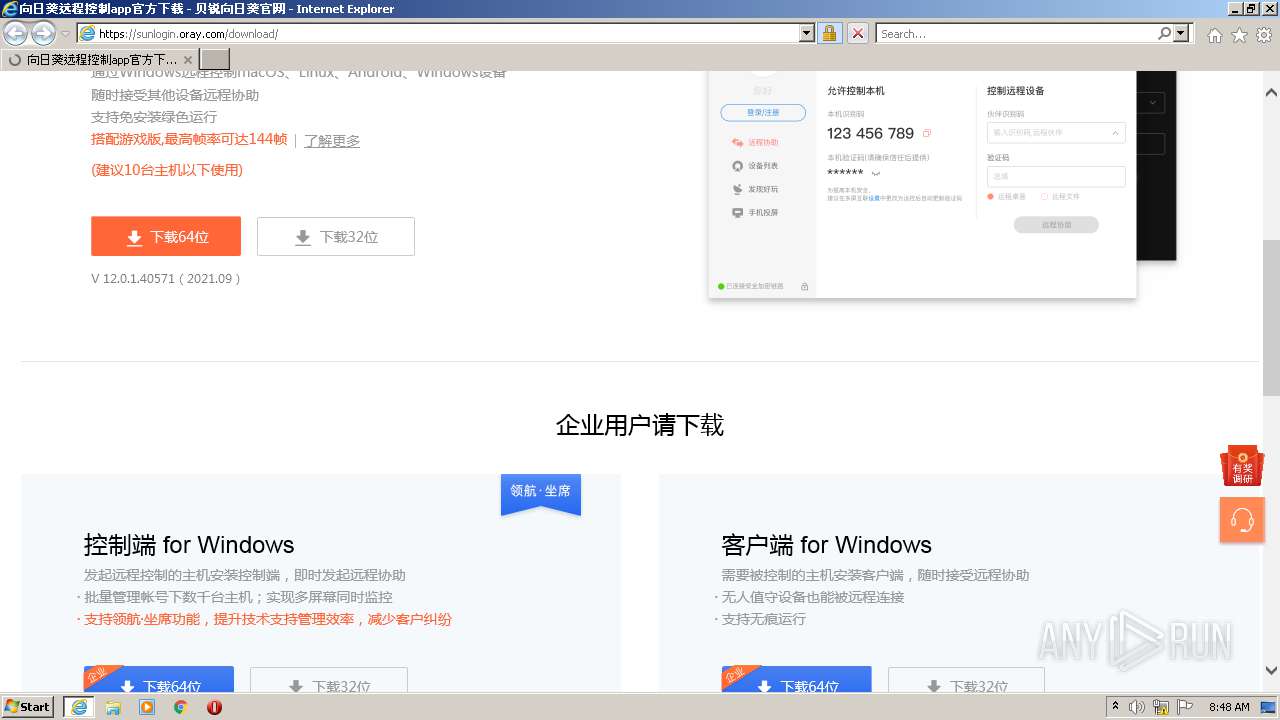Click the Search box in IE toolbar

[1016, 33]
